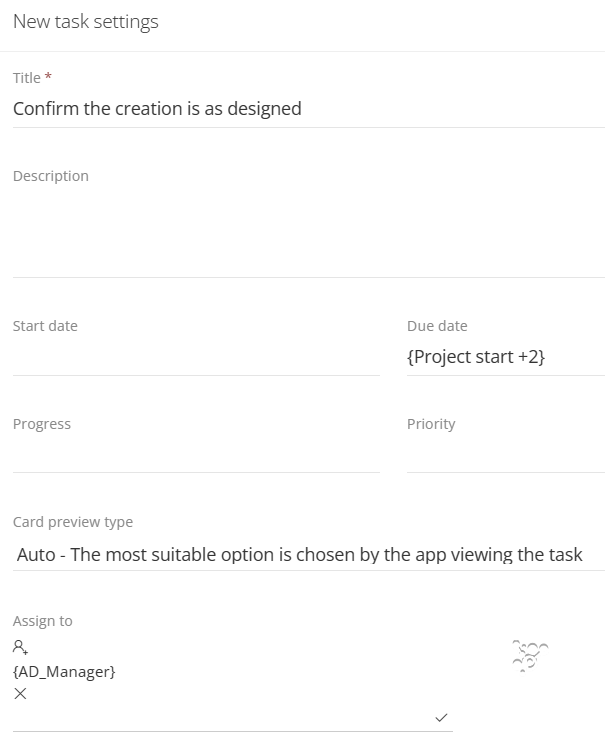Click the 'Description' label

pyautogui.click(x=51, y=176)
